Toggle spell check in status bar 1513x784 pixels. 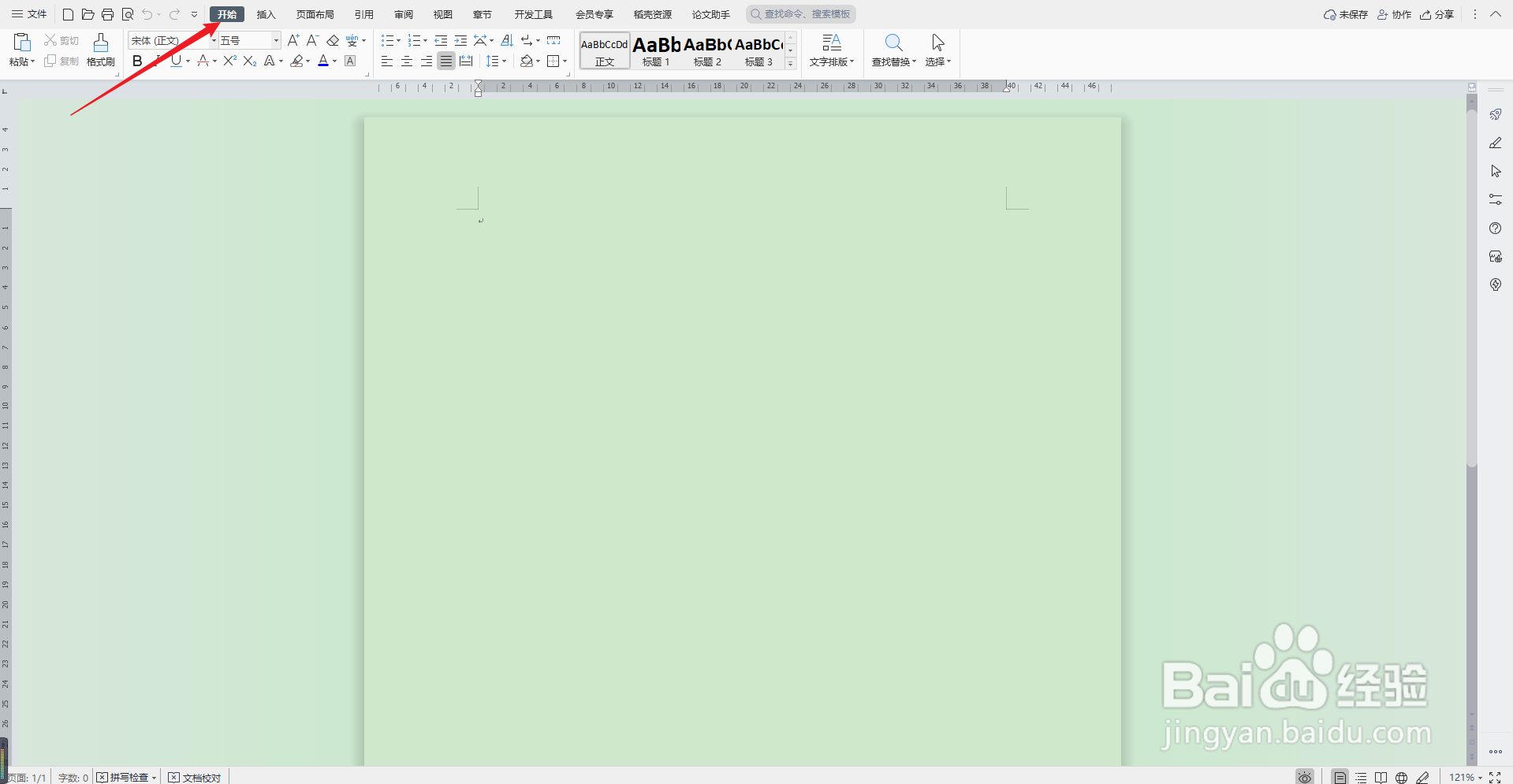(123, 777)
